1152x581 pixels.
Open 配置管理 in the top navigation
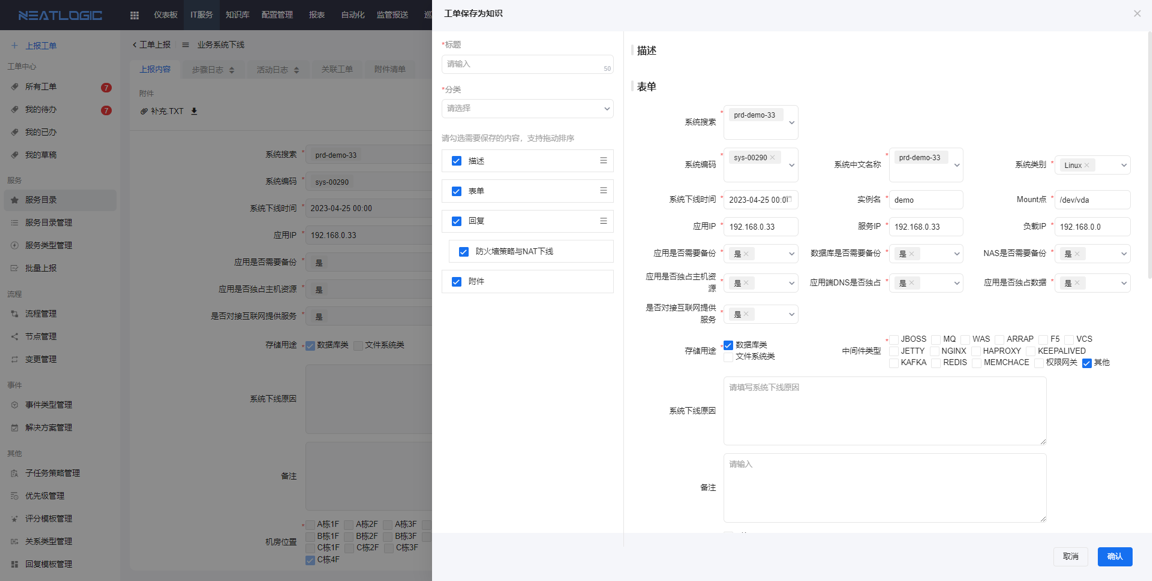276,15
